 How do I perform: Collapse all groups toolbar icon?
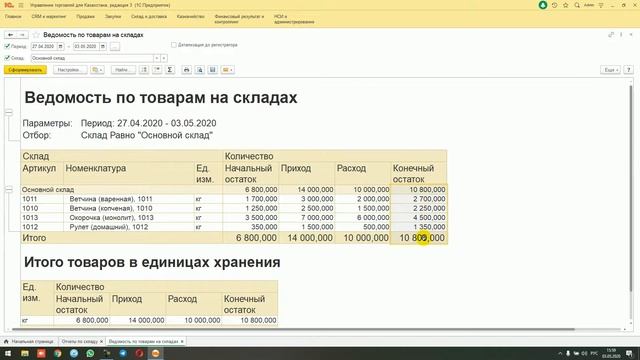[x=157, y=70]
